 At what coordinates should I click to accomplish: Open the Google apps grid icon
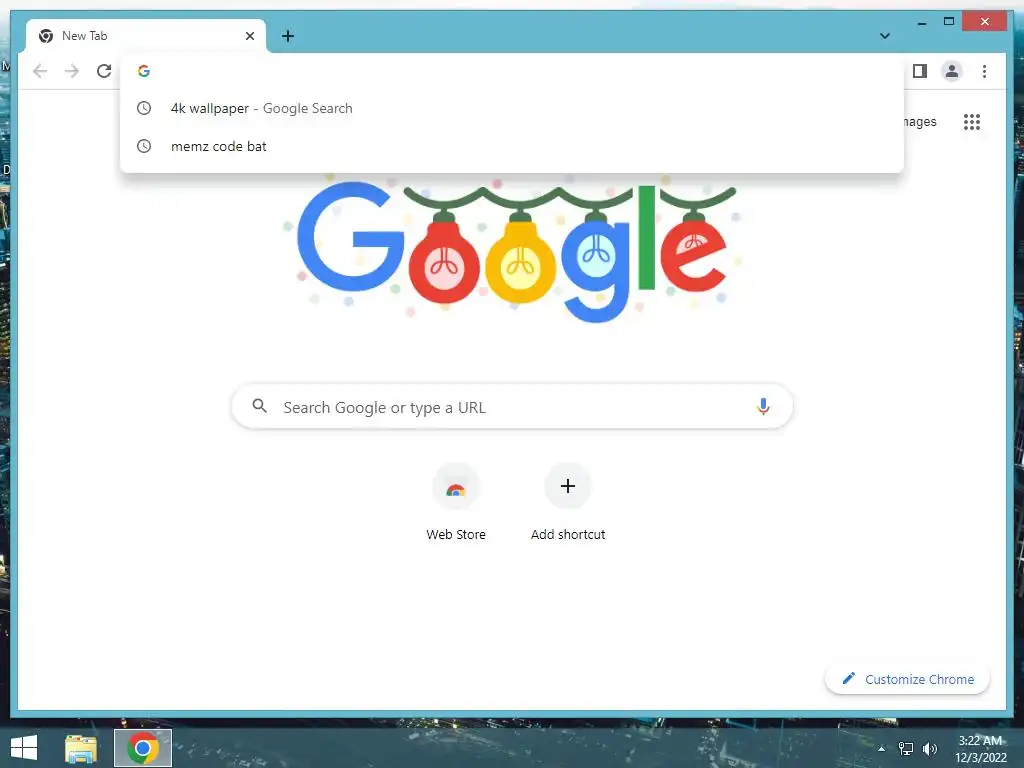point(972,122)
